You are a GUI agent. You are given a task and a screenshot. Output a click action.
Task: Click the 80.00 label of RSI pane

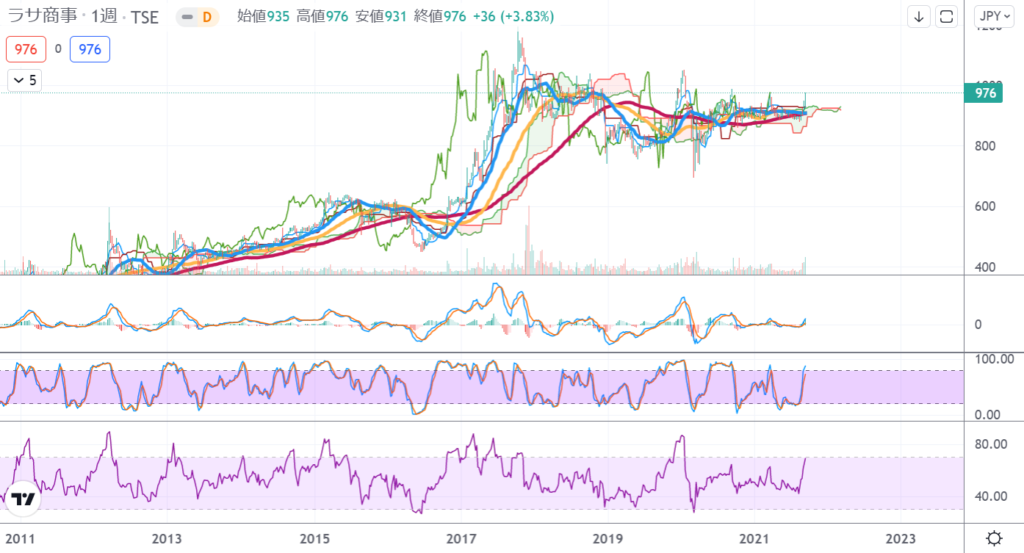tap(991, 444)
